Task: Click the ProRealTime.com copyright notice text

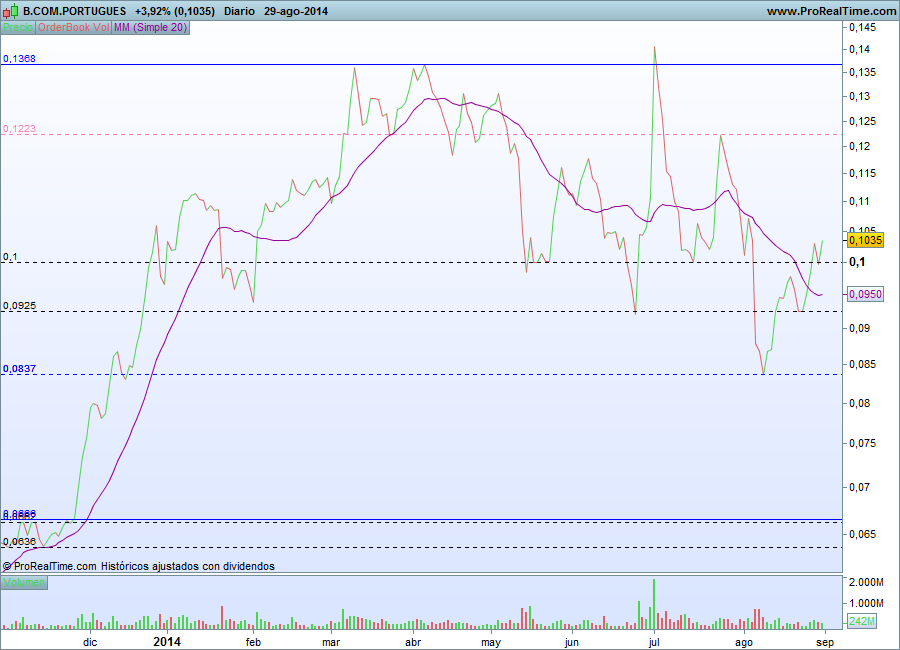Action: click(x=138, y=566)
